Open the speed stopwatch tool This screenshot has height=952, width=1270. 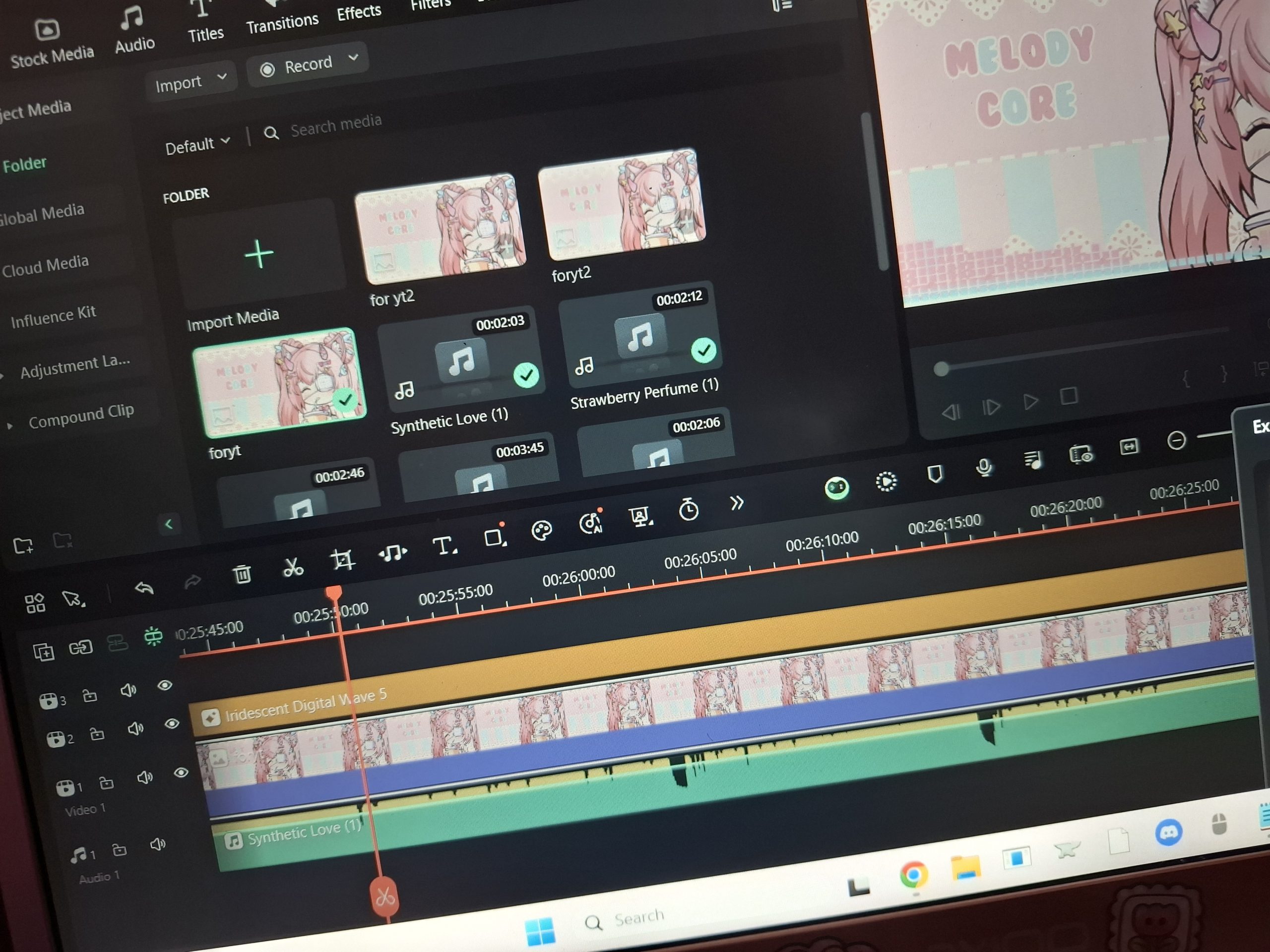tap(689, 509)
